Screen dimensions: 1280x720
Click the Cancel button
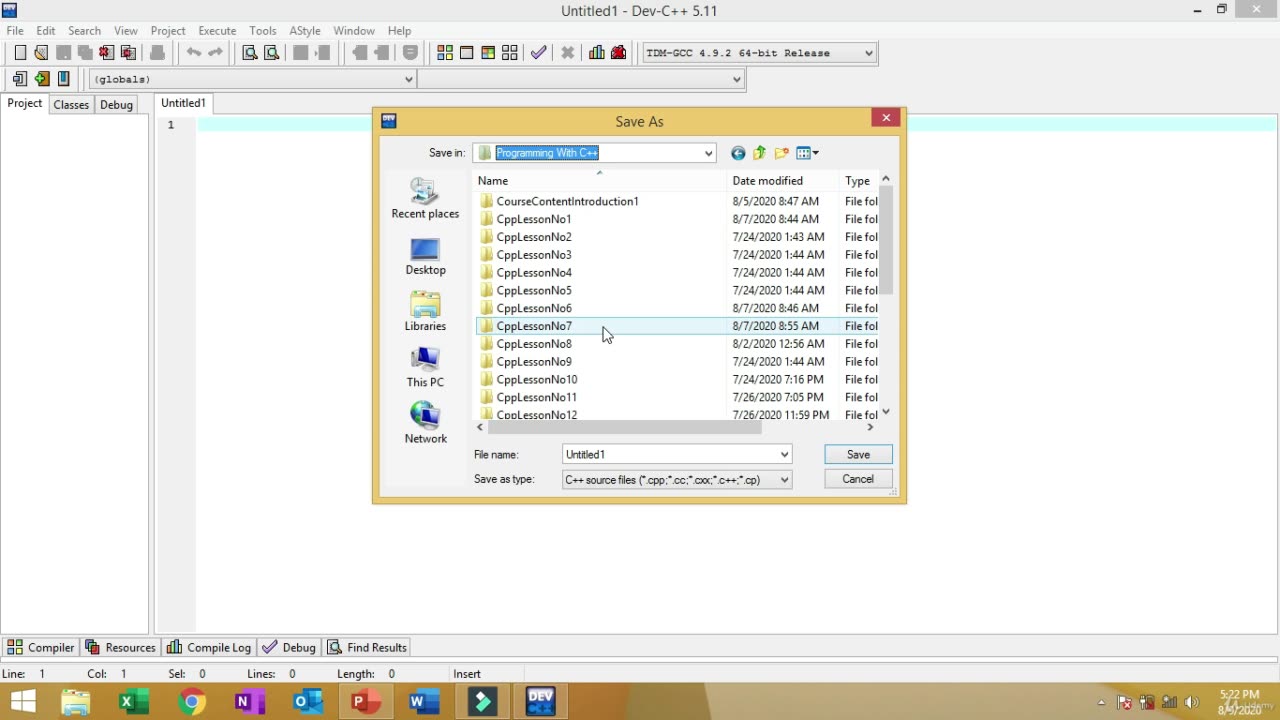[858, 479]
